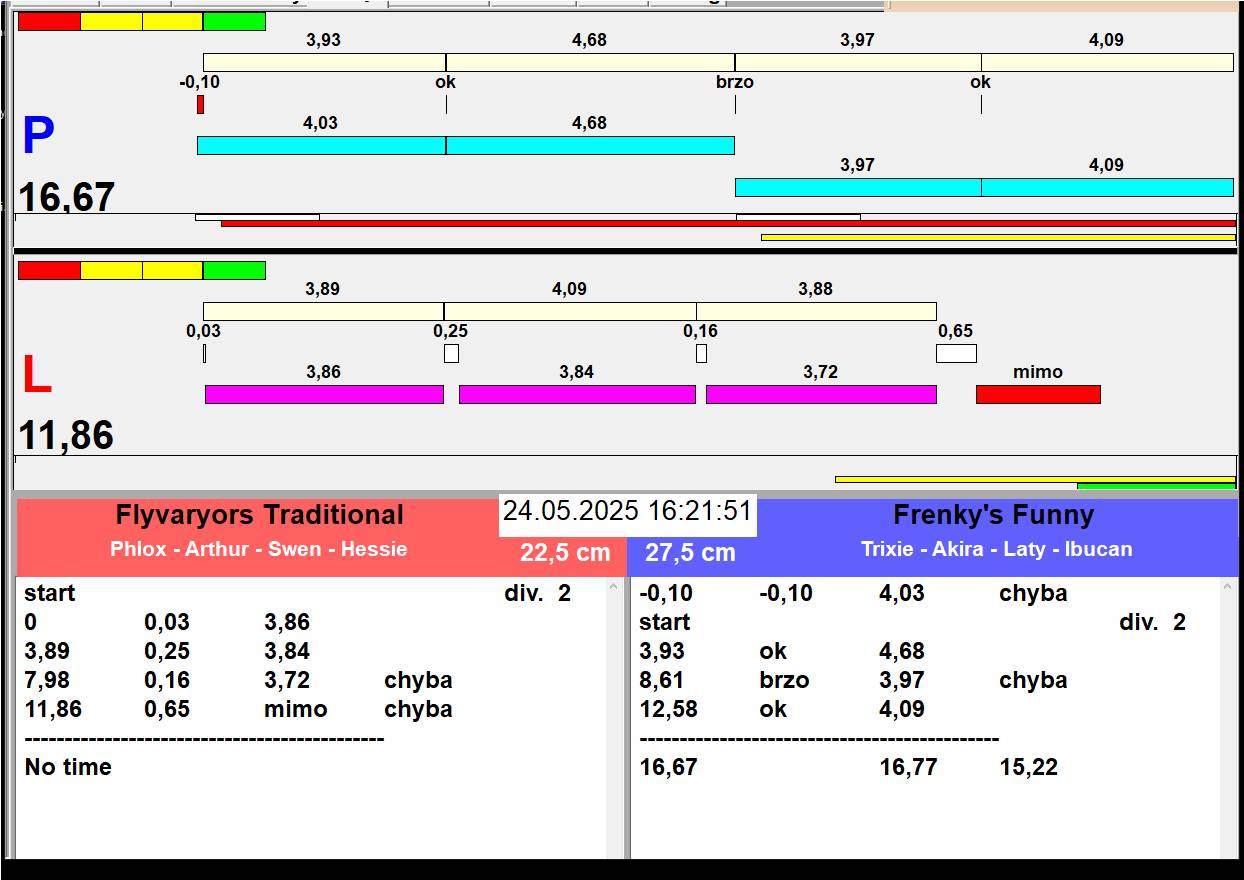Click the scroll-up arrow of the Flyvaryors results list

(614, 589)
